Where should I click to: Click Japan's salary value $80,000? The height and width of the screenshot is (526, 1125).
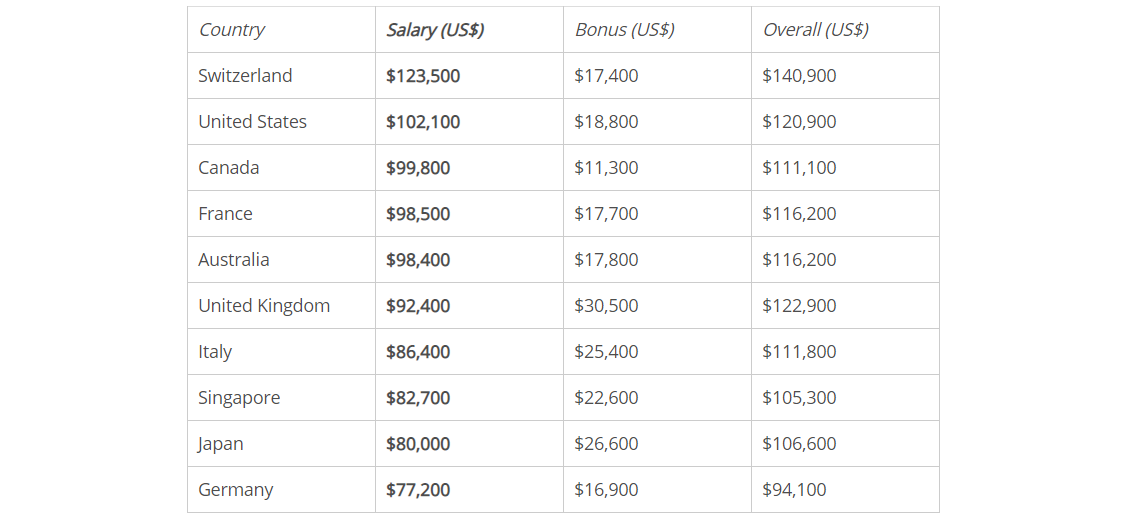[418, 444]
